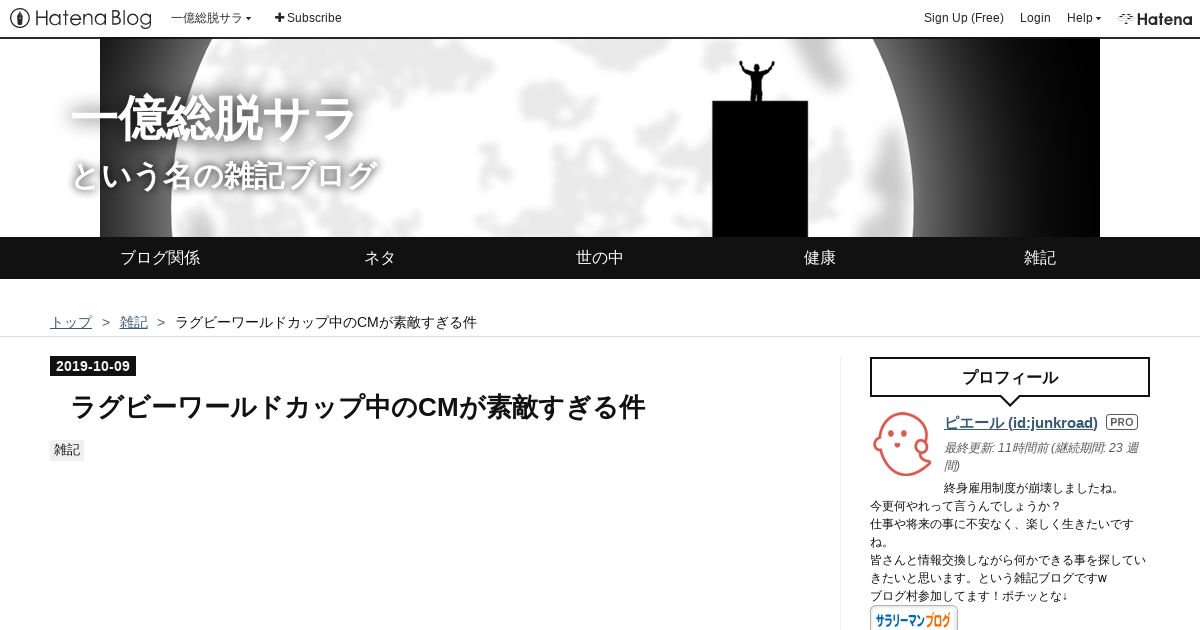
Task: Go to トップ breadcrumb link
Action: click(71, 322)
